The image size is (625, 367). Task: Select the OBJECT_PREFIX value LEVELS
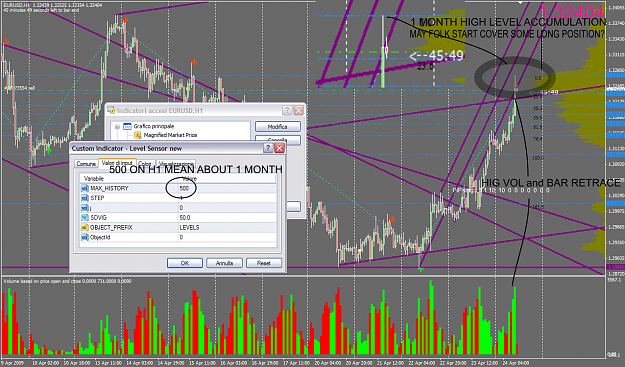[189, 228]
